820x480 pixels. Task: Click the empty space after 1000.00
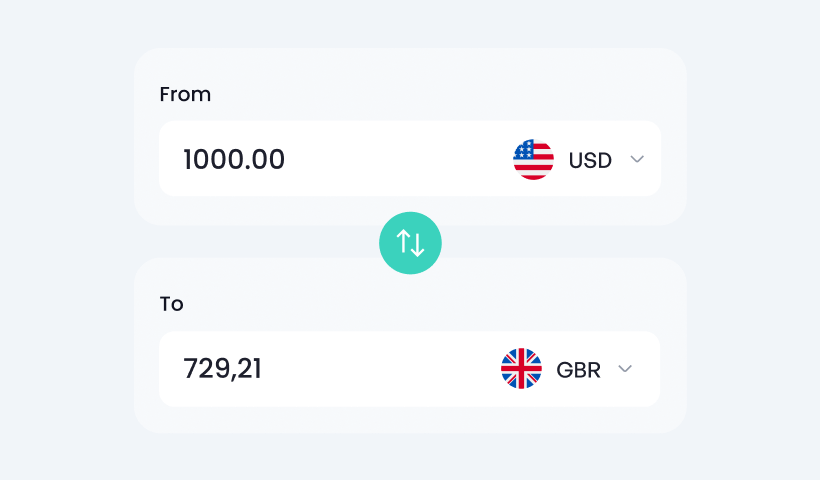coord(397,159)
